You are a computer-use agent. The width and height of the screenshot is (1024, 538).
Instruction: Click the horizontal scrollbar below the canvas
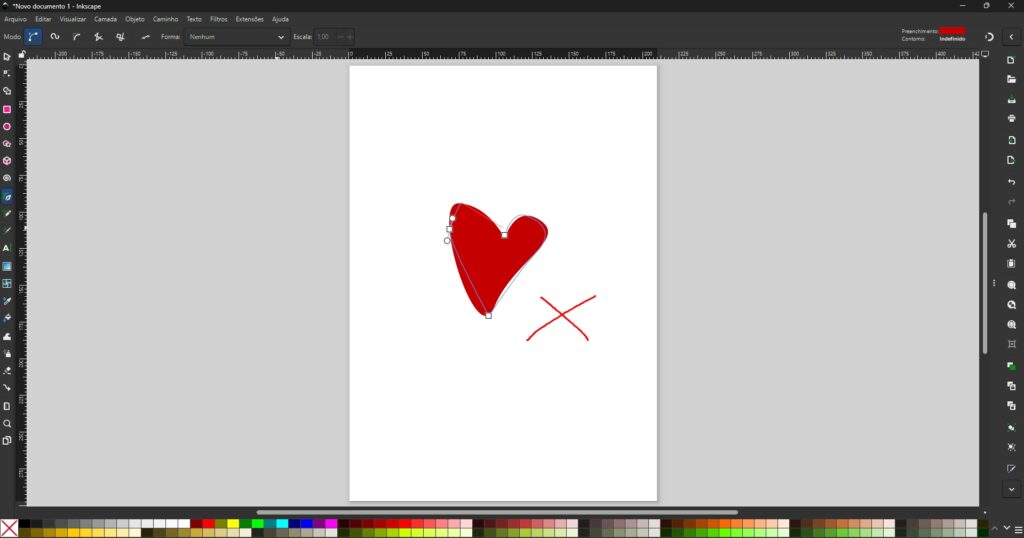point(496,513)
